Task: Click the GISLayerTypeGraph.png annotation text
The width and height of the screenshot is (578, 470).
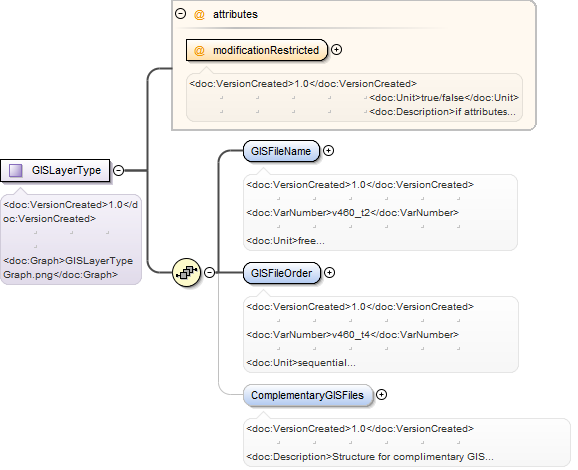Action: pos(69,268)
